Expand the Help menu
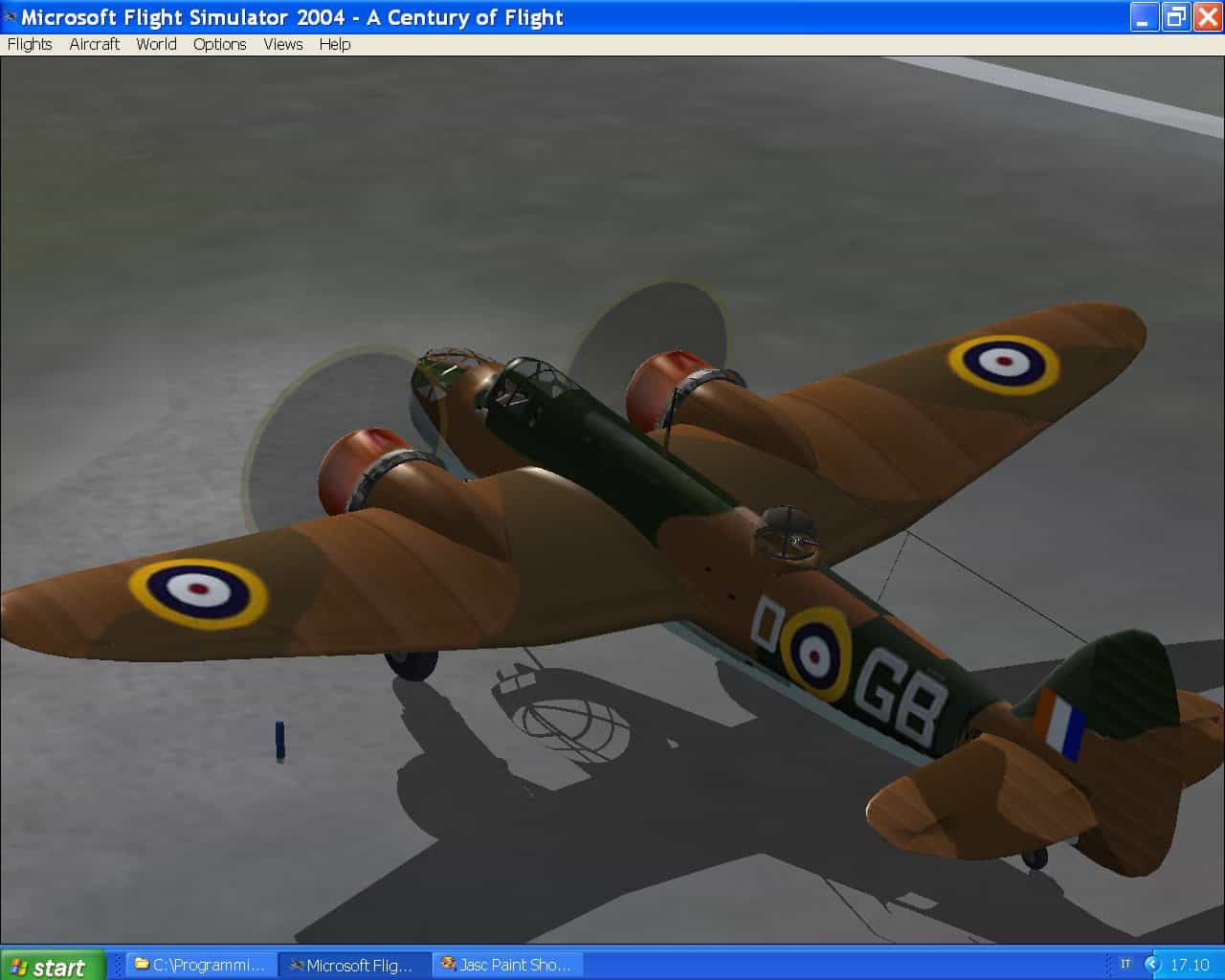 click(334, 44)
